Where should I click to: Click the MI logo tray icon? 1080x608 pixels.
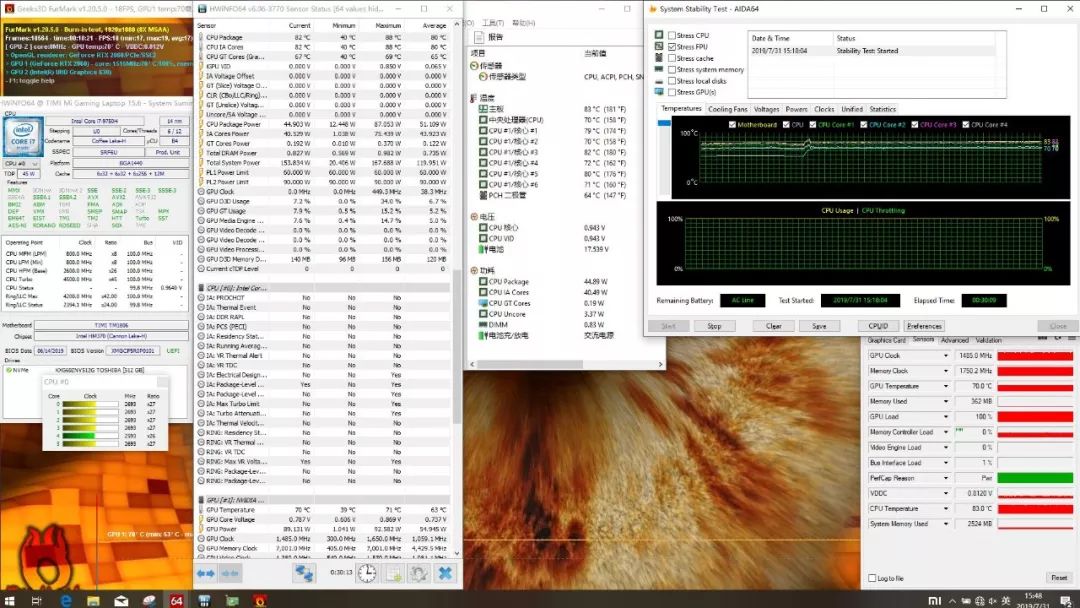[x=935, y=601]
